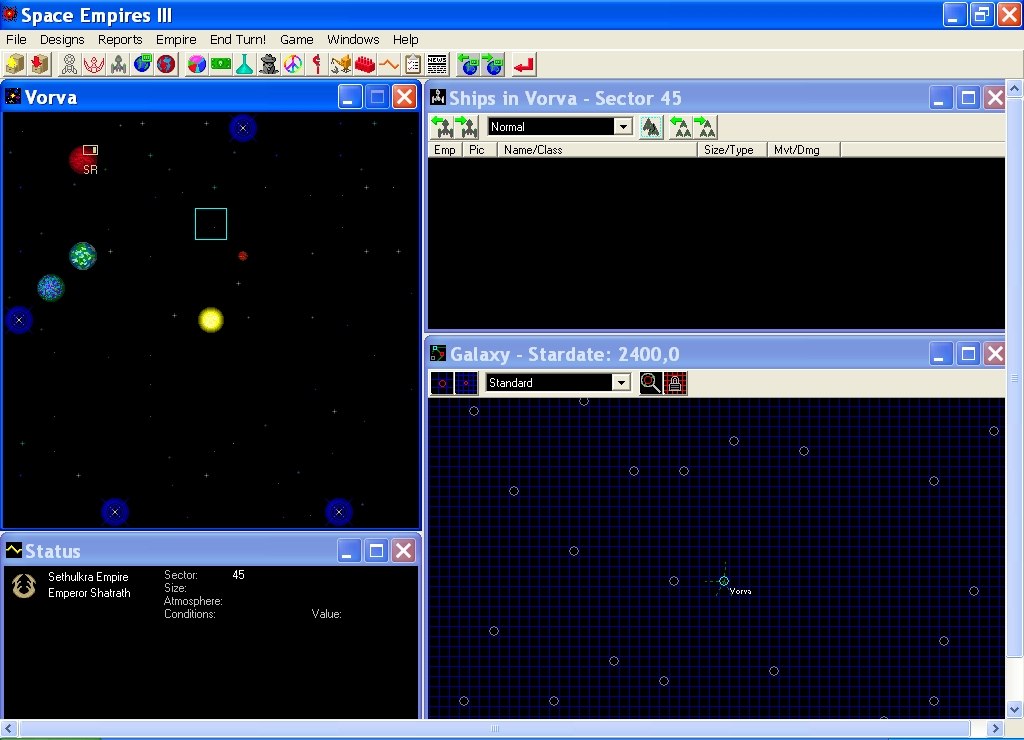Click next fleet right-arrow icon

pos(705,127)
